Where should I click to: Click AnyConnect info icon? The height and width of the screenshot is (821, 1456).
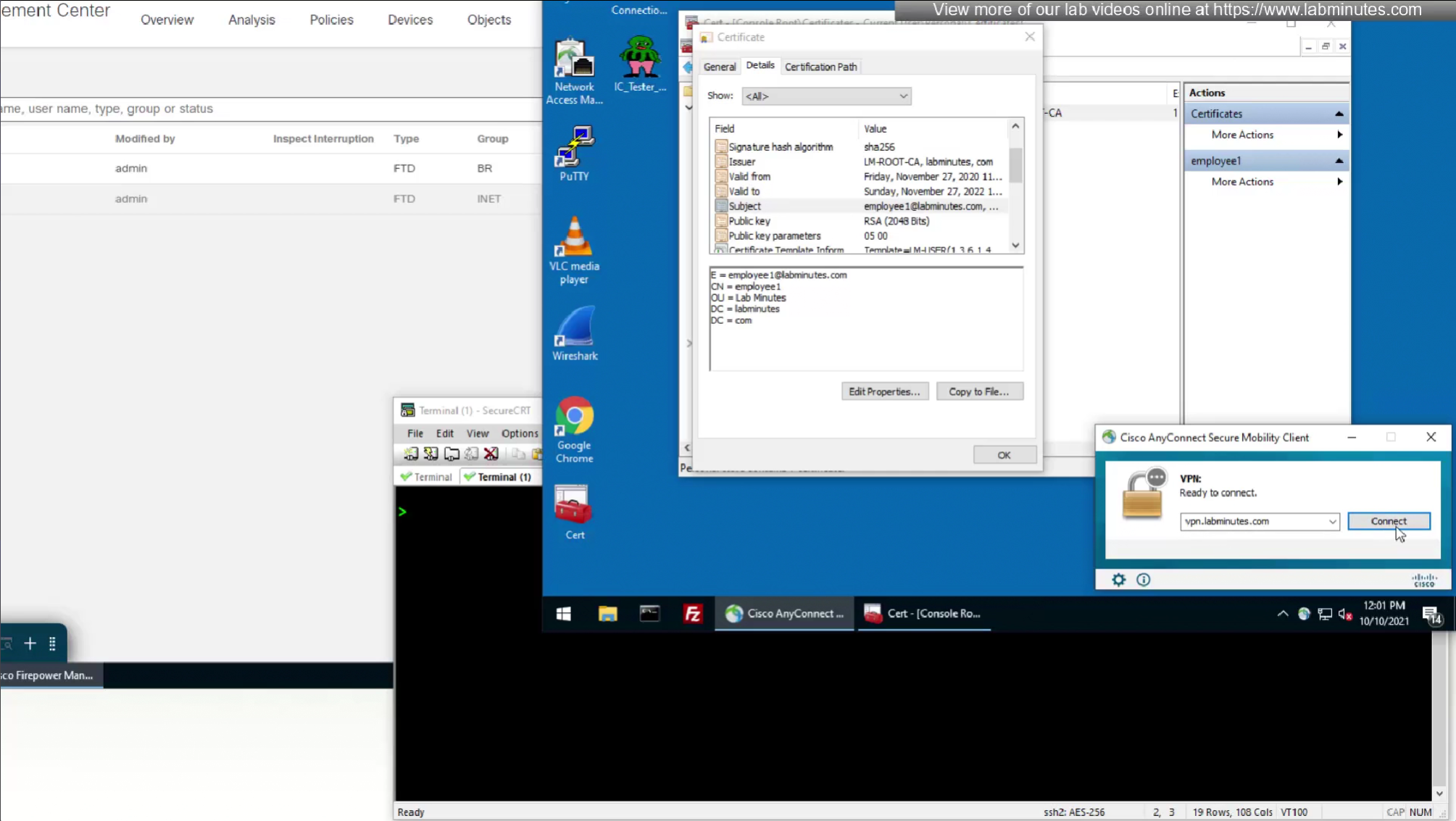[x=1143, y=580]
